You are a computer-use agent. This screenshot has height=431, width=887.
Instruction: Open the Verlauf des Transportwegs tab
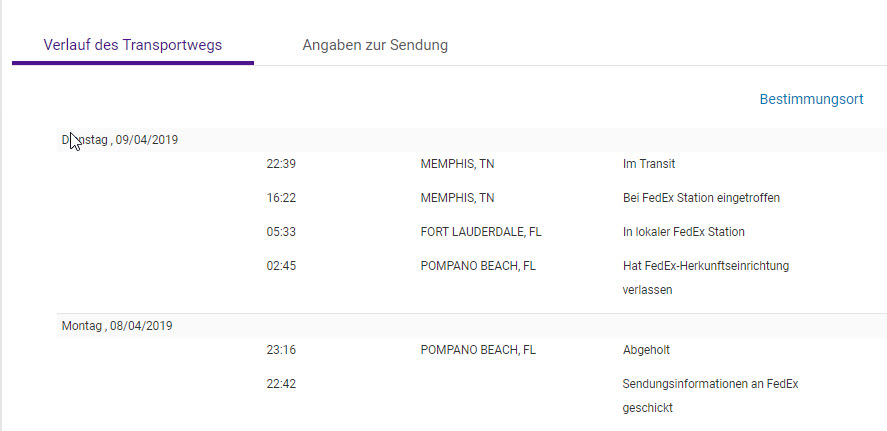click(133, 45)
